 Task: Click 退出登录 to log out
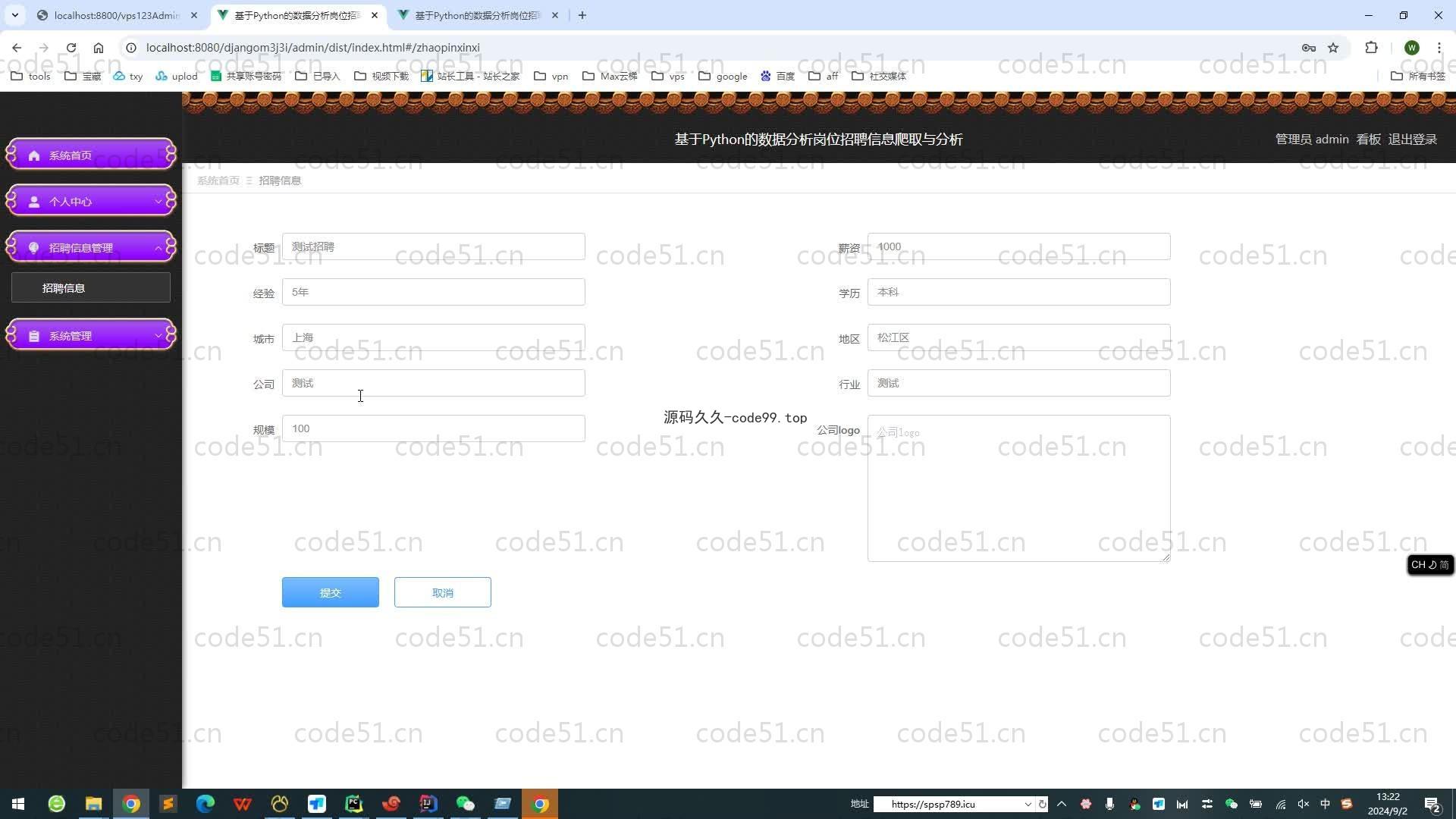click(x=1412, y=140)
